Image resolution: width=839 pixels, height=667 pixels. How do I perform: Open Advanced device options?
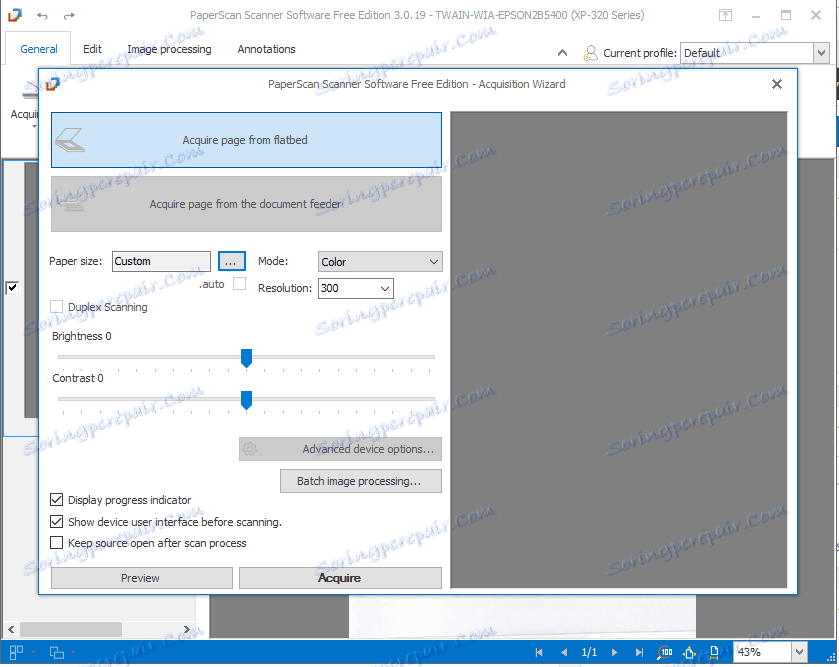340,449
